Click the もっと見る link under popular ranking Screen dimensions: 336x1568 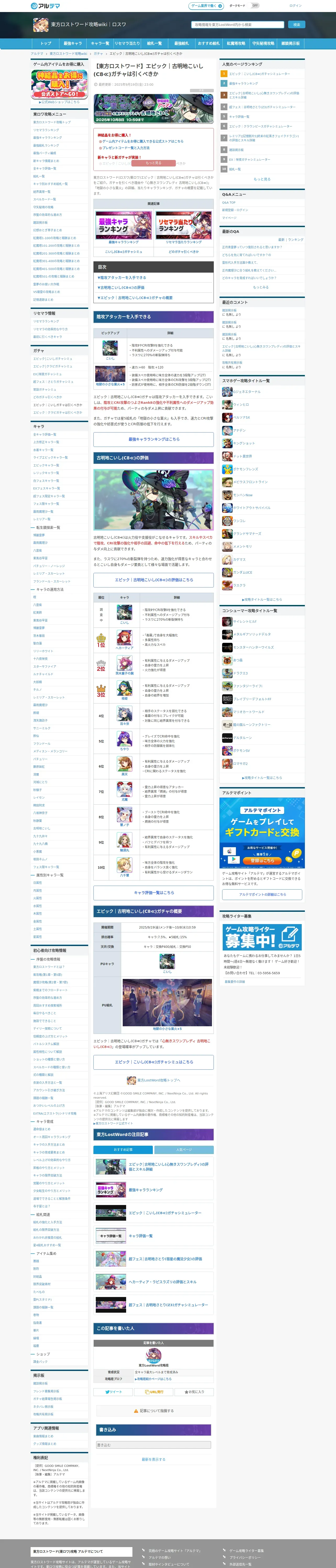click(x=262, y=179)
